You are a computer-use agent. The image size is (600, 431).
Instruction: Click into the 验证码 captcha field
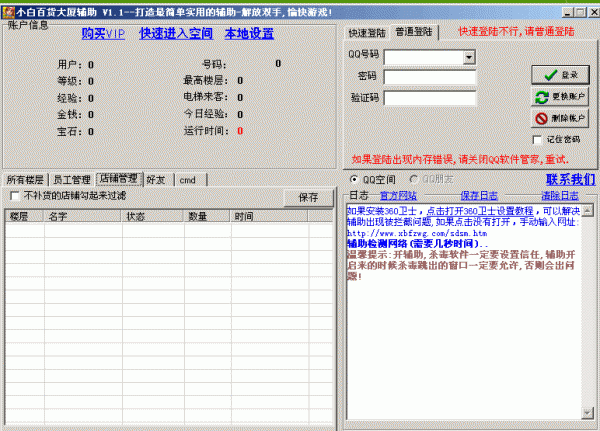[430, 98]
